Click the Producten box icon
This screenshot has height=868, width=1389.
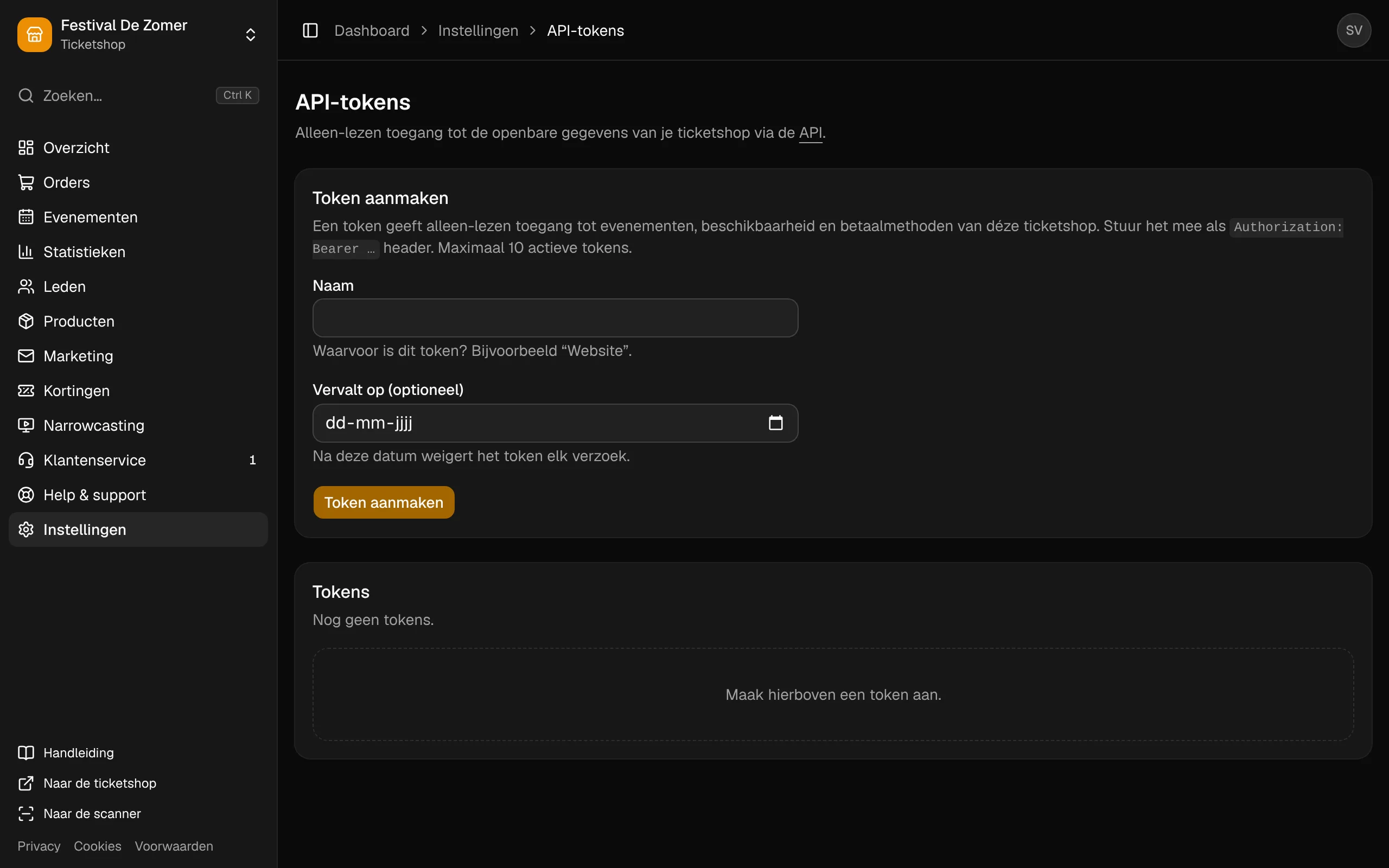pyautogui.click(x=26, y=322)
